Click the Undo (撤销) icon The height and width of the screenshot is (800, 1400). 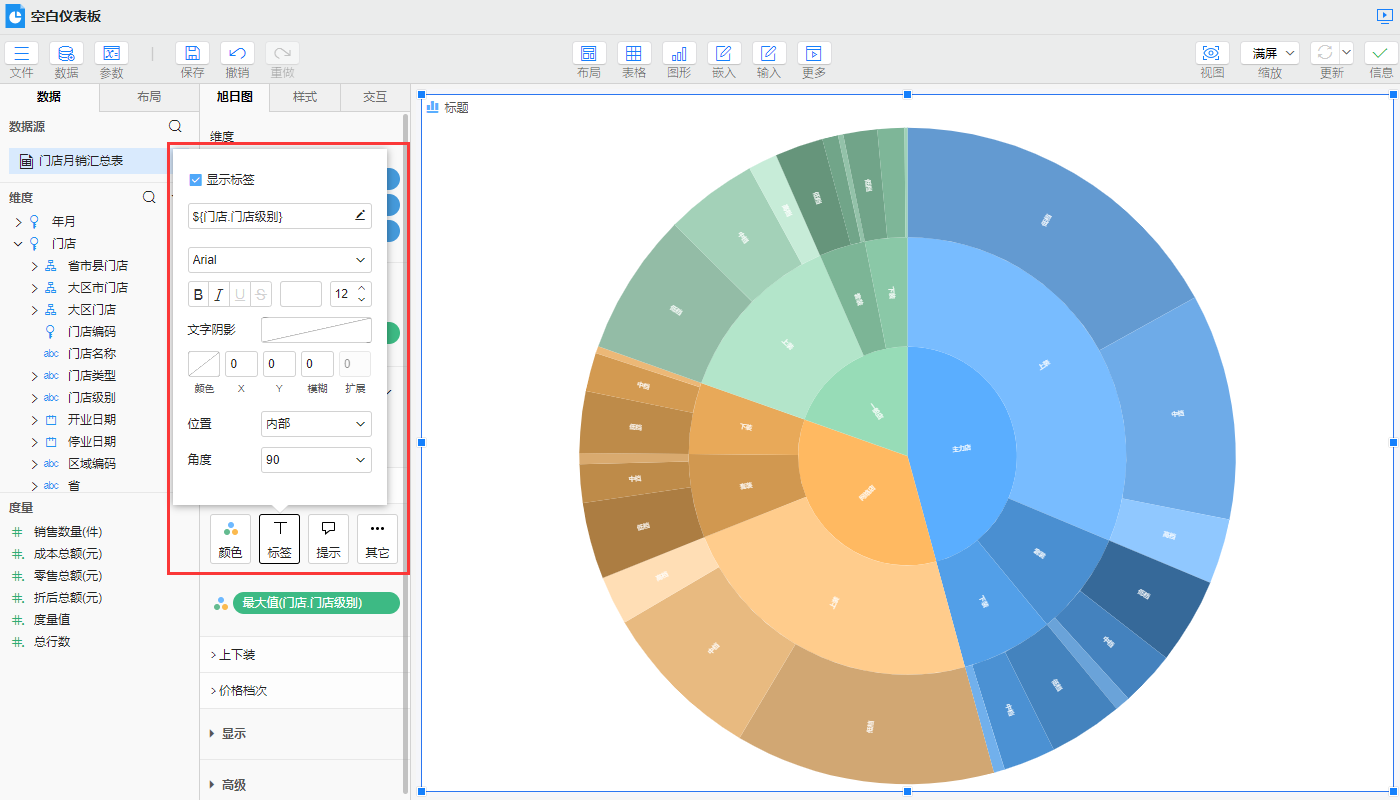tap(237, 54)
